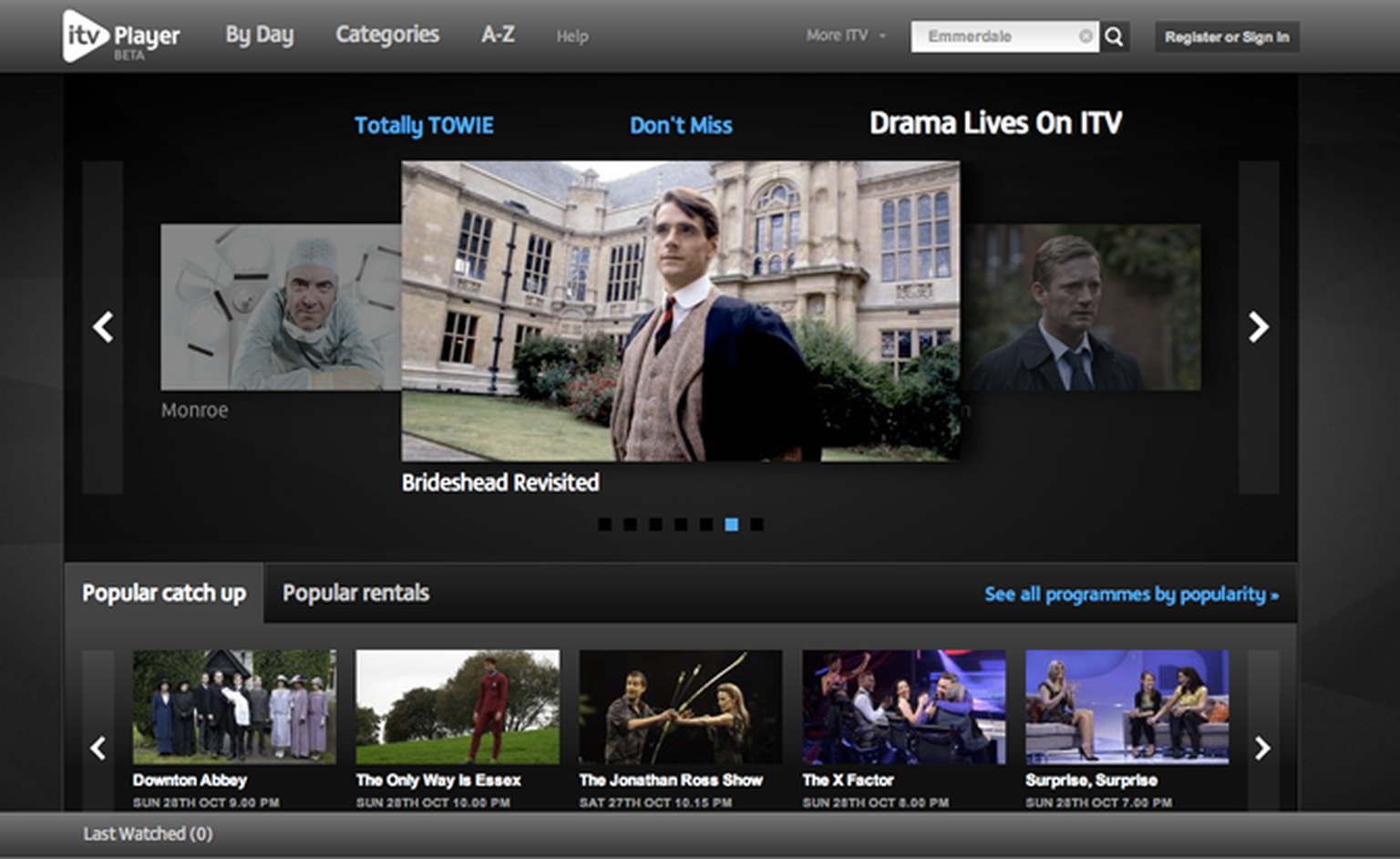Image resolution: width=1400 pixels, height=859 pixels.
Task: Open the By Day menu
Action: click(x=260, y=36)
